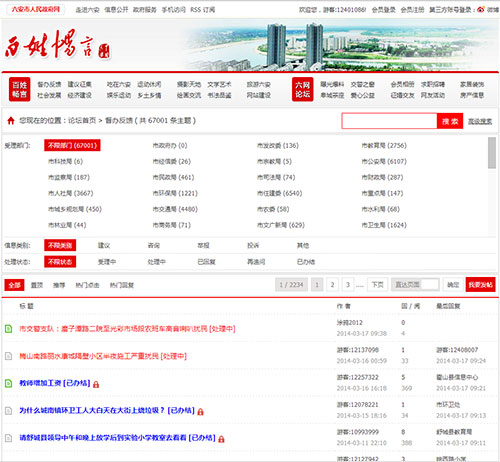Click gray thread icon beside 2014-03-16 00:59 post
This screenshot has width=500, height=462.
coord(9,356)
